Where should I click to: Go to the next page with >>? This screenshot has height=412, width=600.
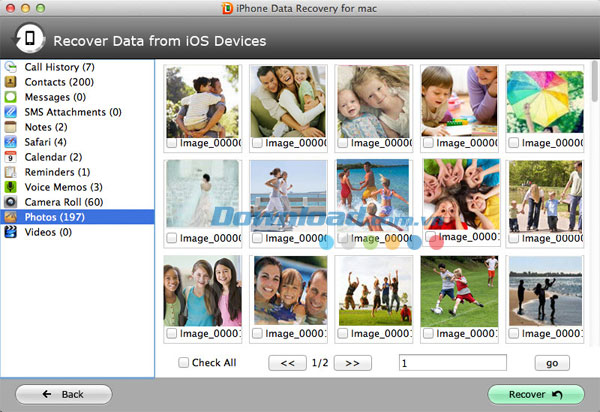pyautogui.click(x=352, y=363)
